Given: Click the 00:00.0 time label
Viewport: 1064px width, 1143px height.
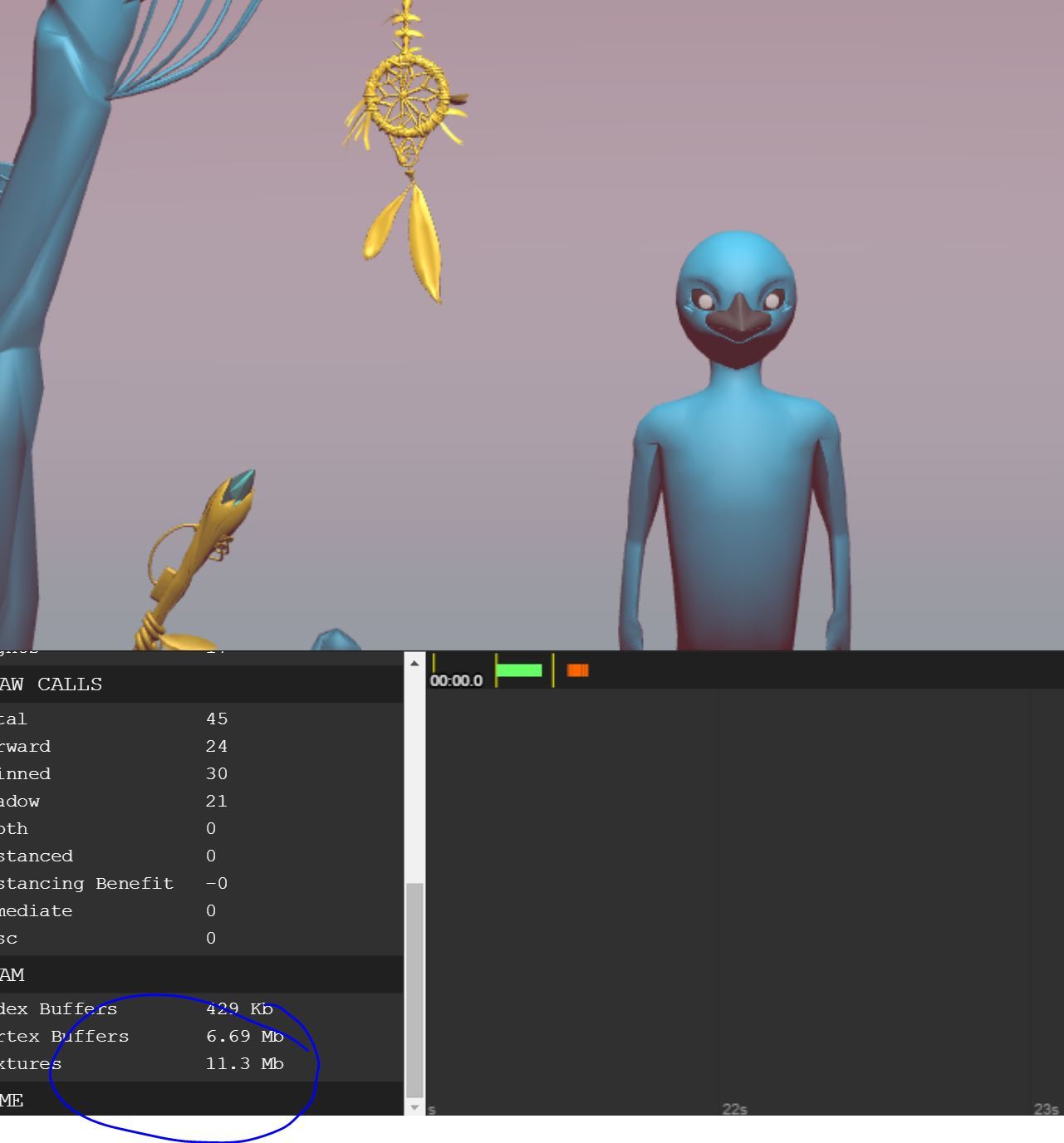Looking at the screenshot, I should click(456, 681).
